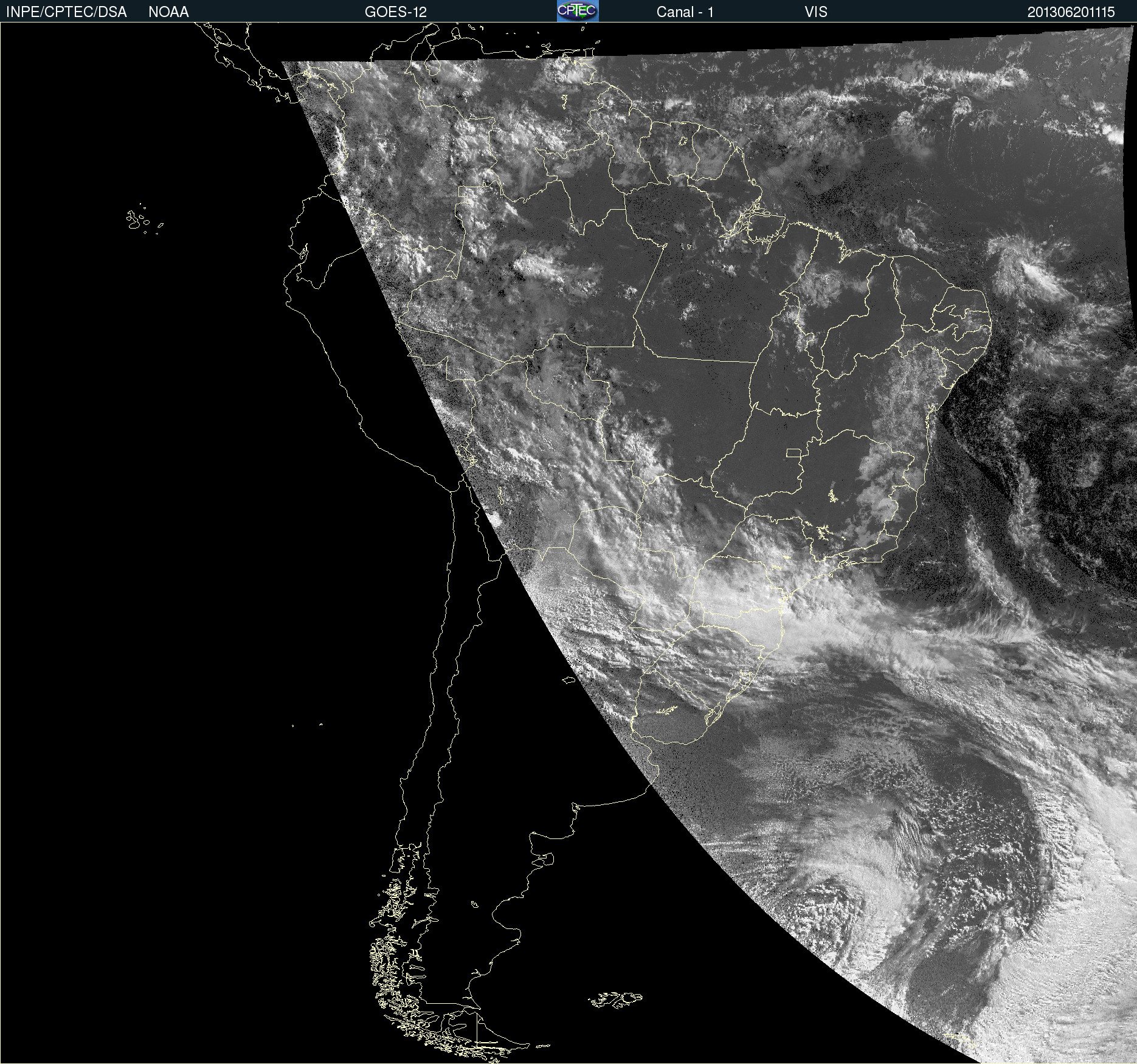The width and height of the screenshot is (1137, 1064).
Task: Click the 201306201115 timestamp
Action: click(1071, 12)
